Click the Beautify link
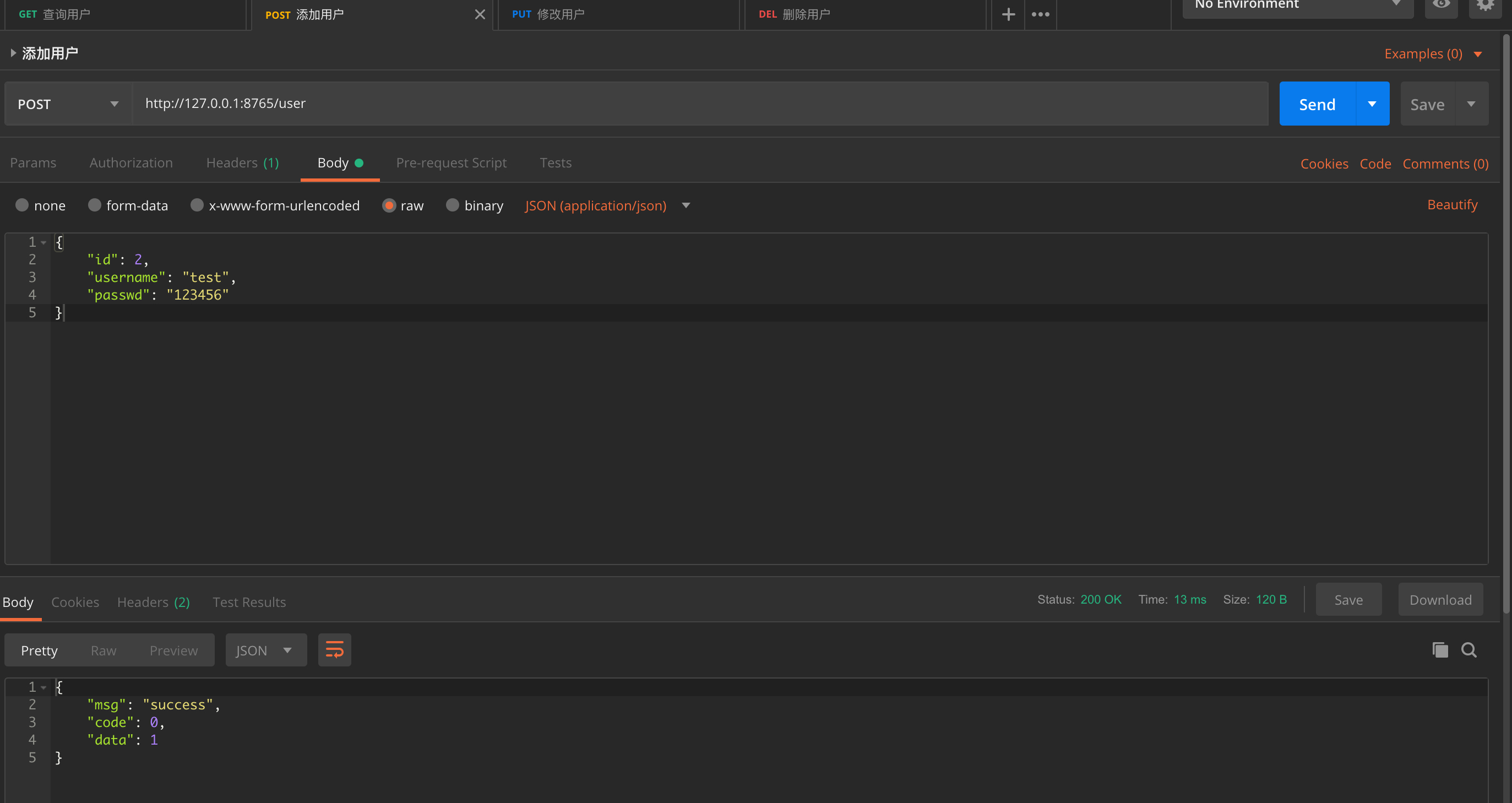The height and width of the screenshot is (803, 1512). [x=1452, y=204]
